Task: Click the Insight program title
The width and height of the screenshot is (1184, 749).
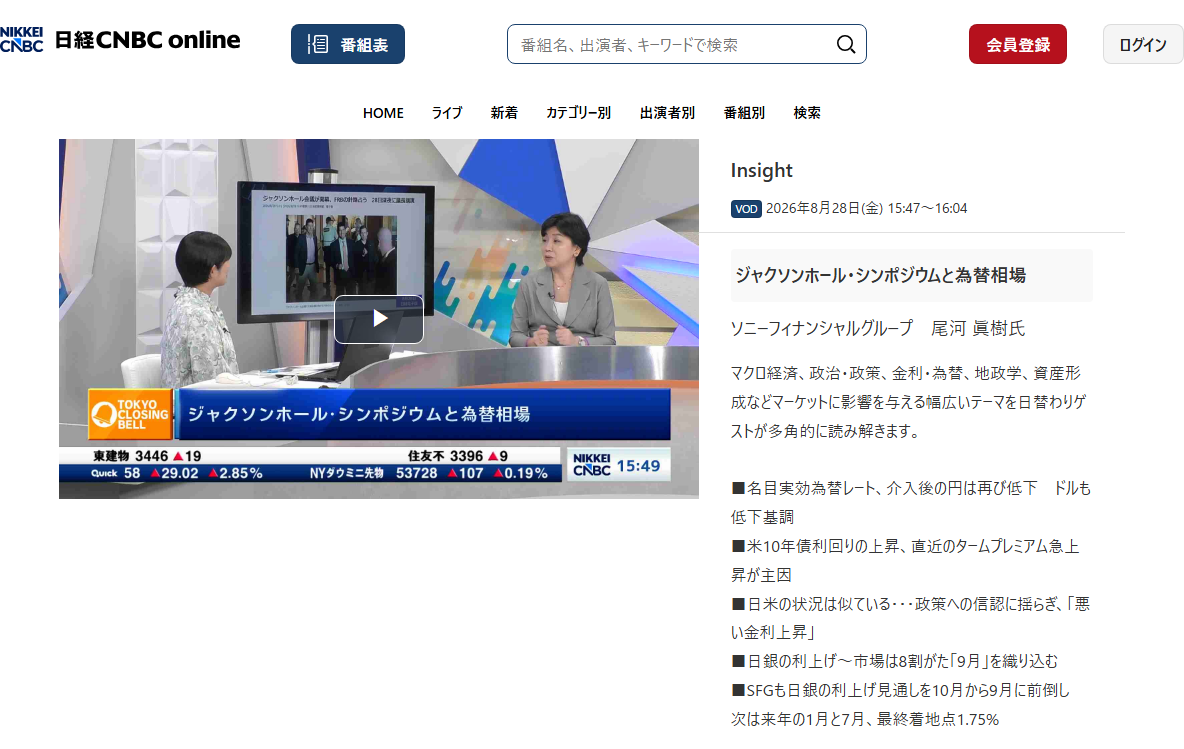Action: 761,171
